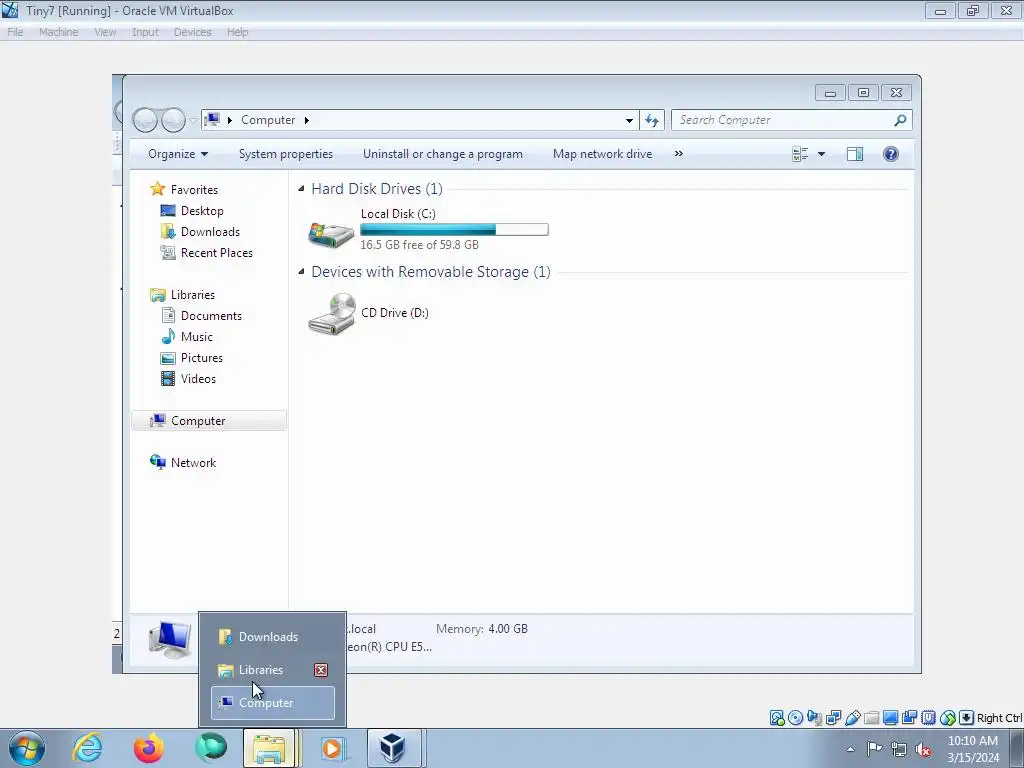The image size is (1024, 768).
Task: Click the network tray icon
Action: coord(899,749)
